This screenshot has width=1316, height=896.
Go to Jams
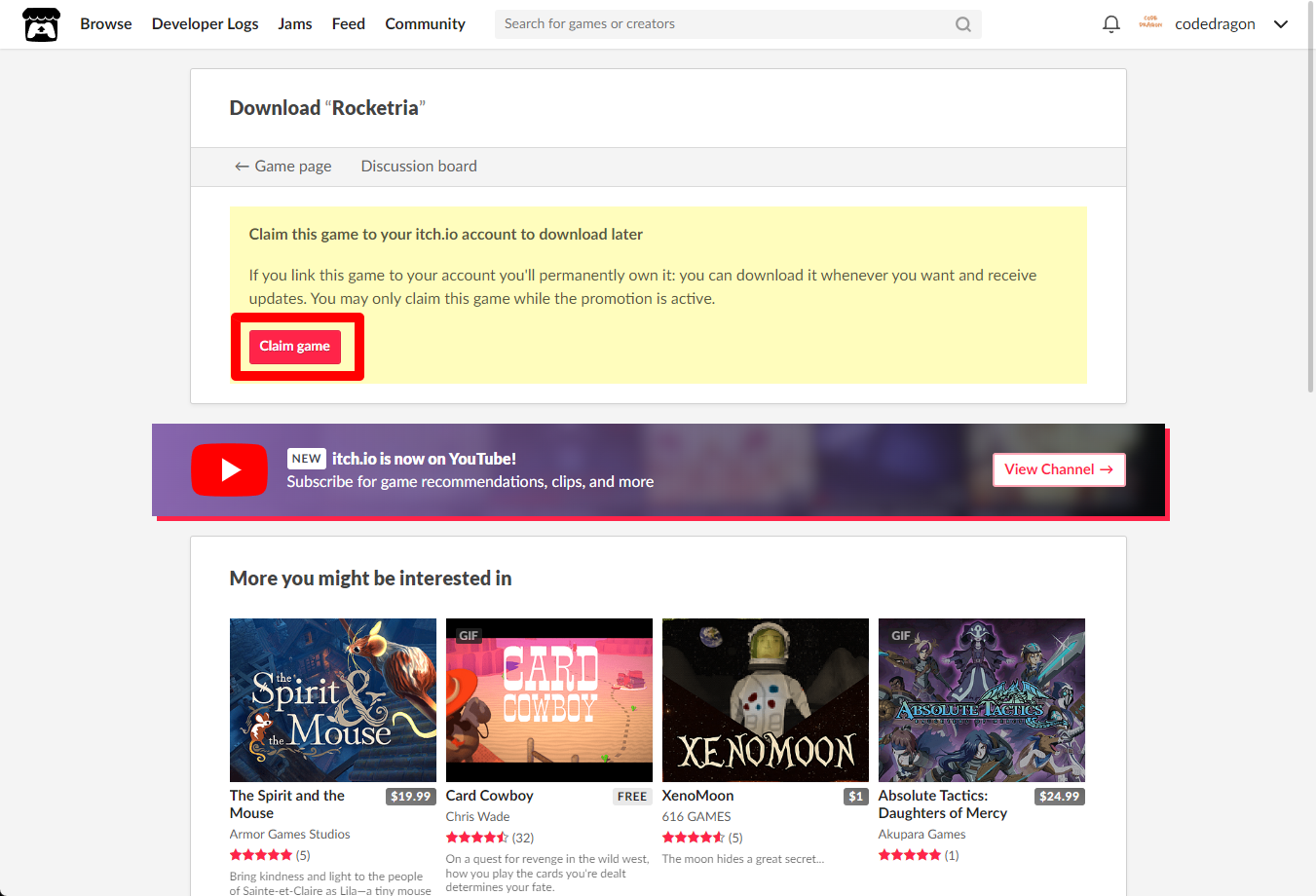(295, 23)
